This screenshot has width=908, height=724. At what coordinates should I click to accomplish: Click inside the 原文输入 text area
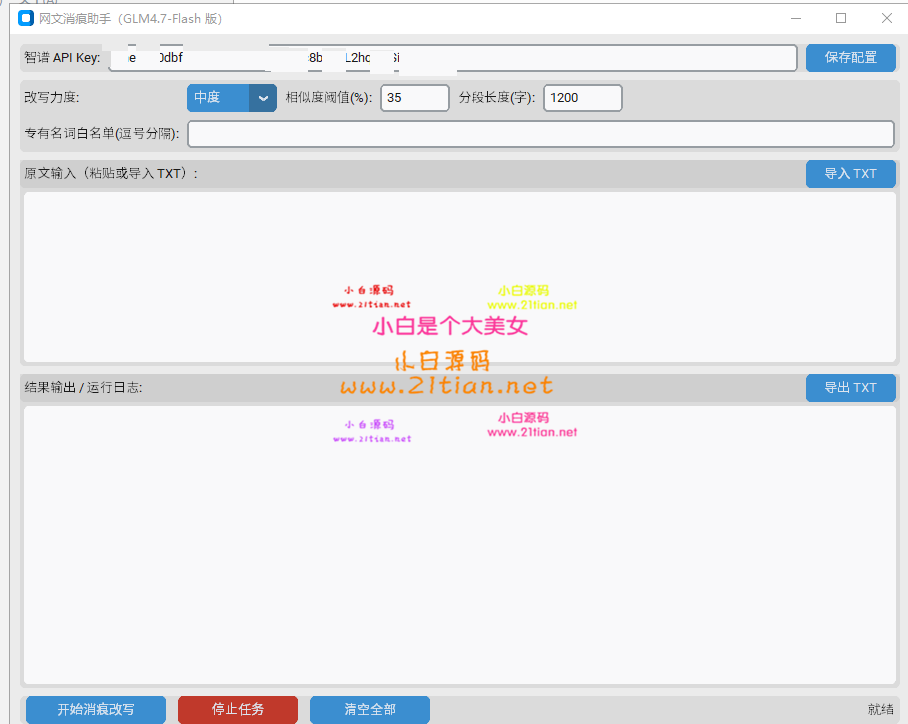coord(460,277)
